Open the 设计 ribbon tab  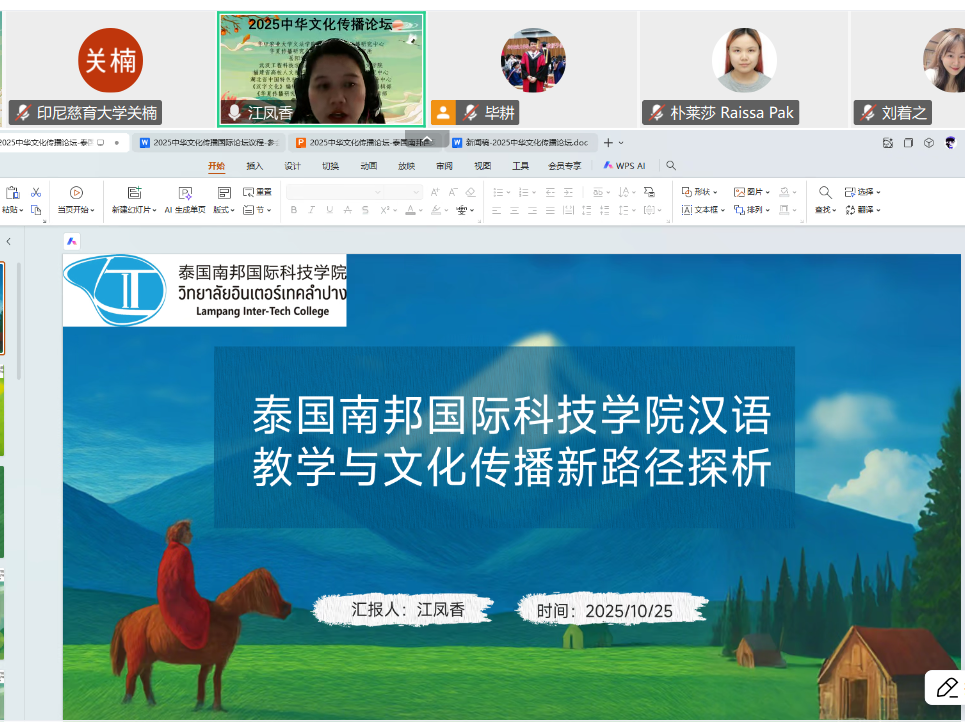point(292,166)
